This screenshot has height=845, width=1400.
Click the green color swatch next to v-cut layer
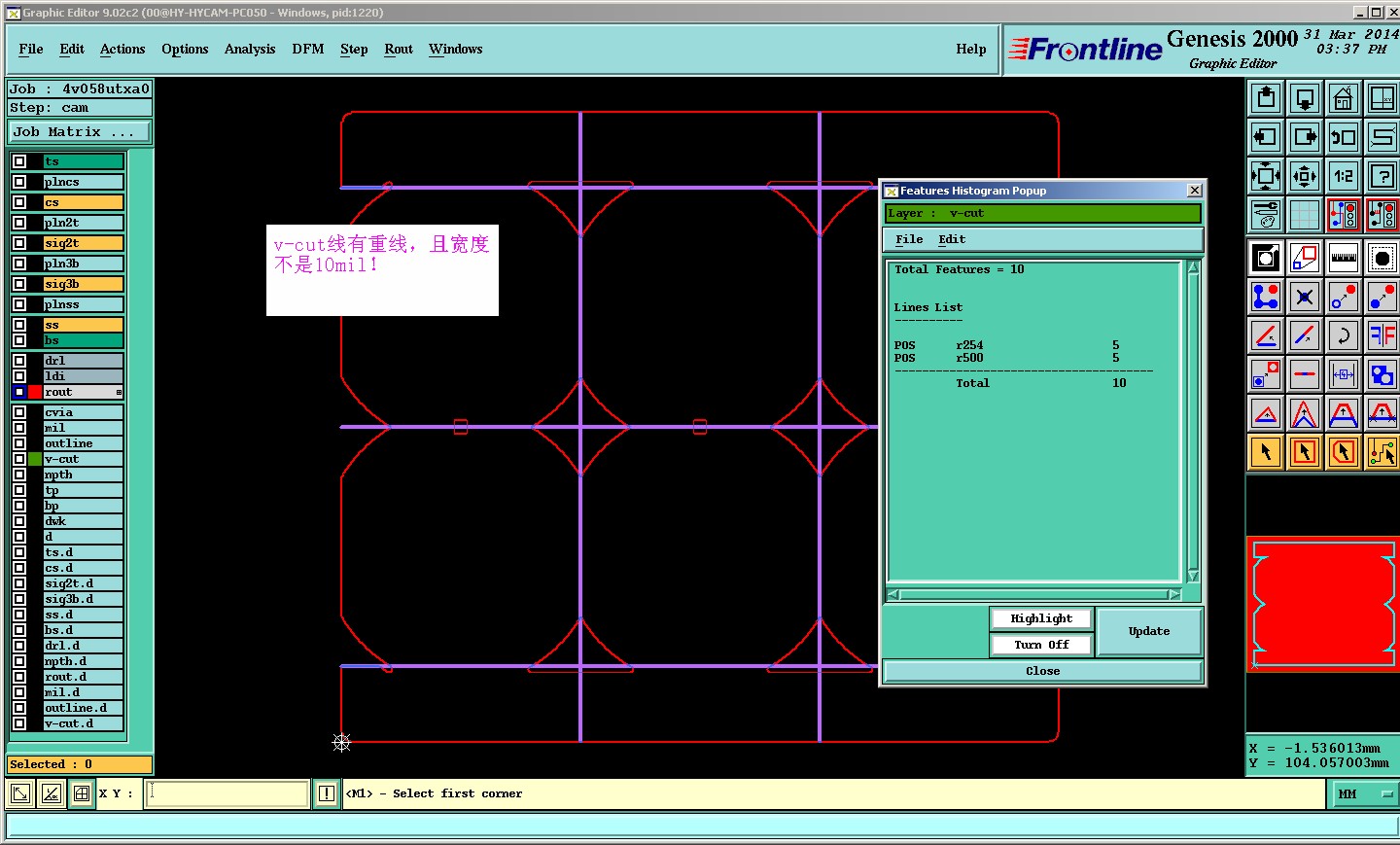(x=35, y=459)
